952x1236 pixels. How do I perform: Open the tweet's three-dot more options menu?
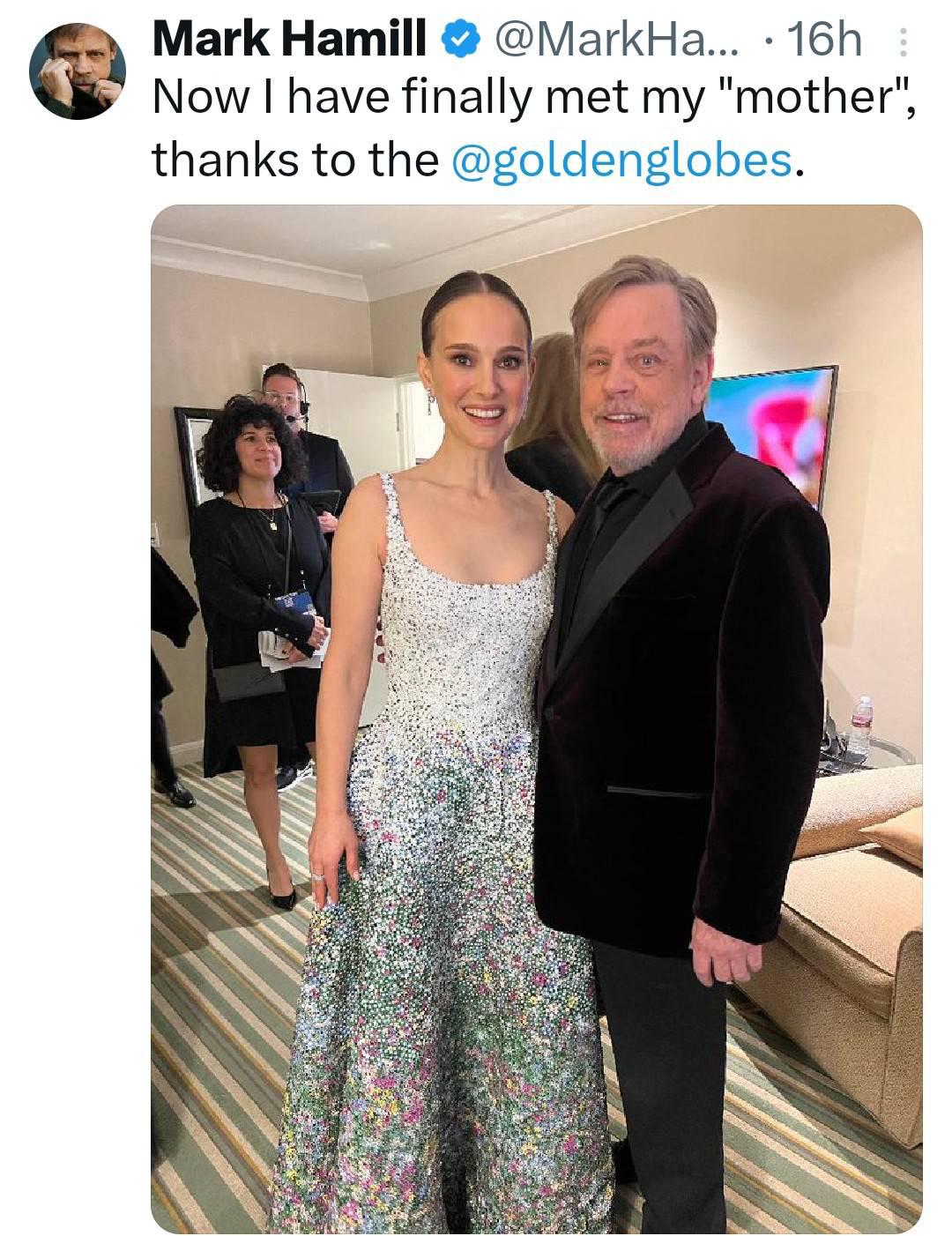tap(901, 42)
